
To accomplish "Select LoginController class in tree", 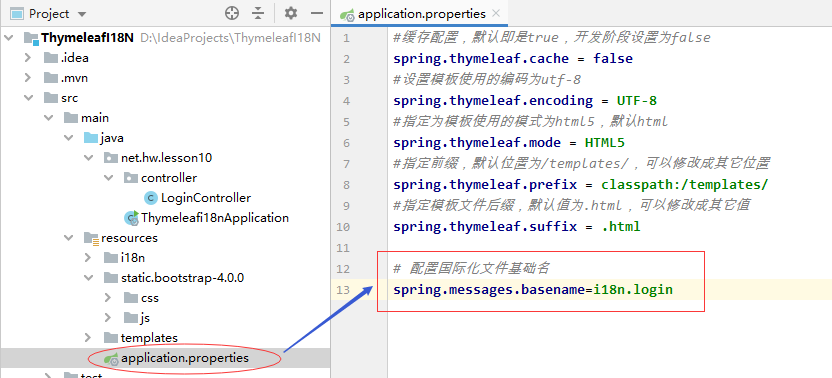I will point(206,198).
